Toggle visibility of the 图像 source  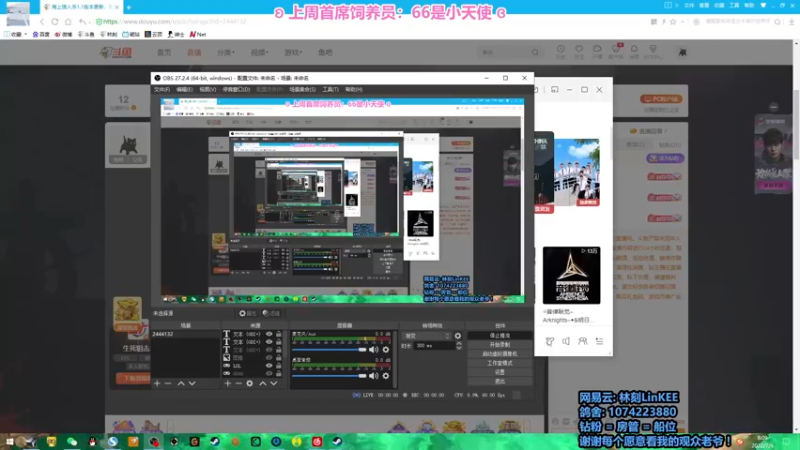[269, 358]
